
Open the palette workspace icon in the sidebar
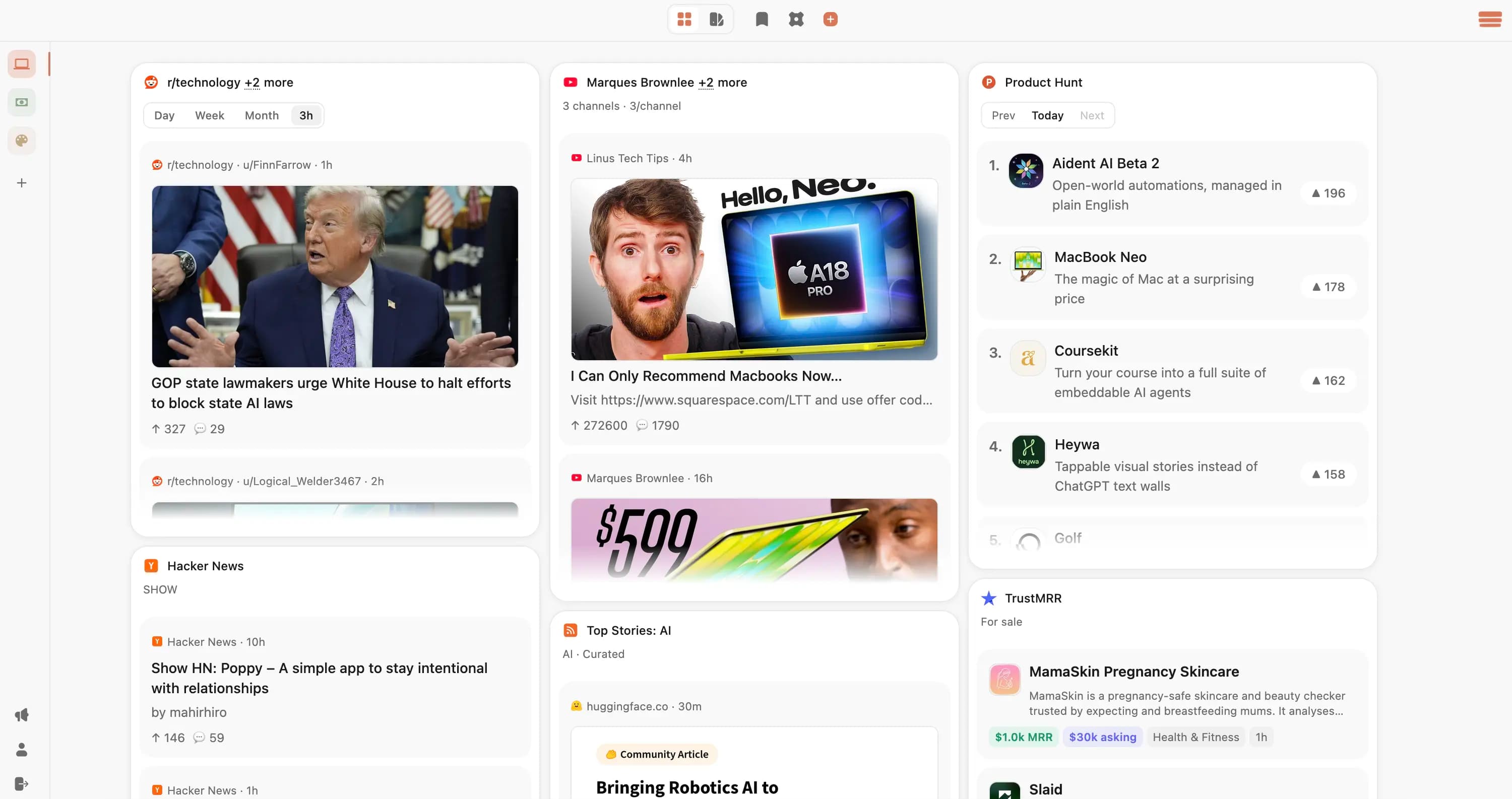[x=21, y=141]
